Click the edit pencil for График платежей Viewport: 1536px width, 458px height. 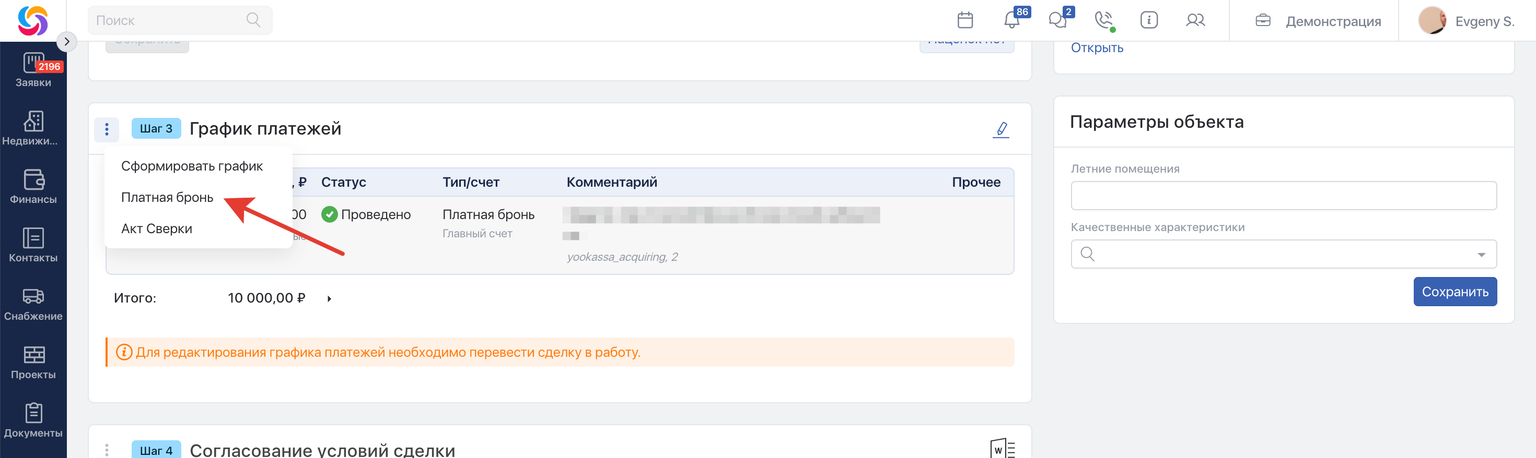tap(1001, 129)
